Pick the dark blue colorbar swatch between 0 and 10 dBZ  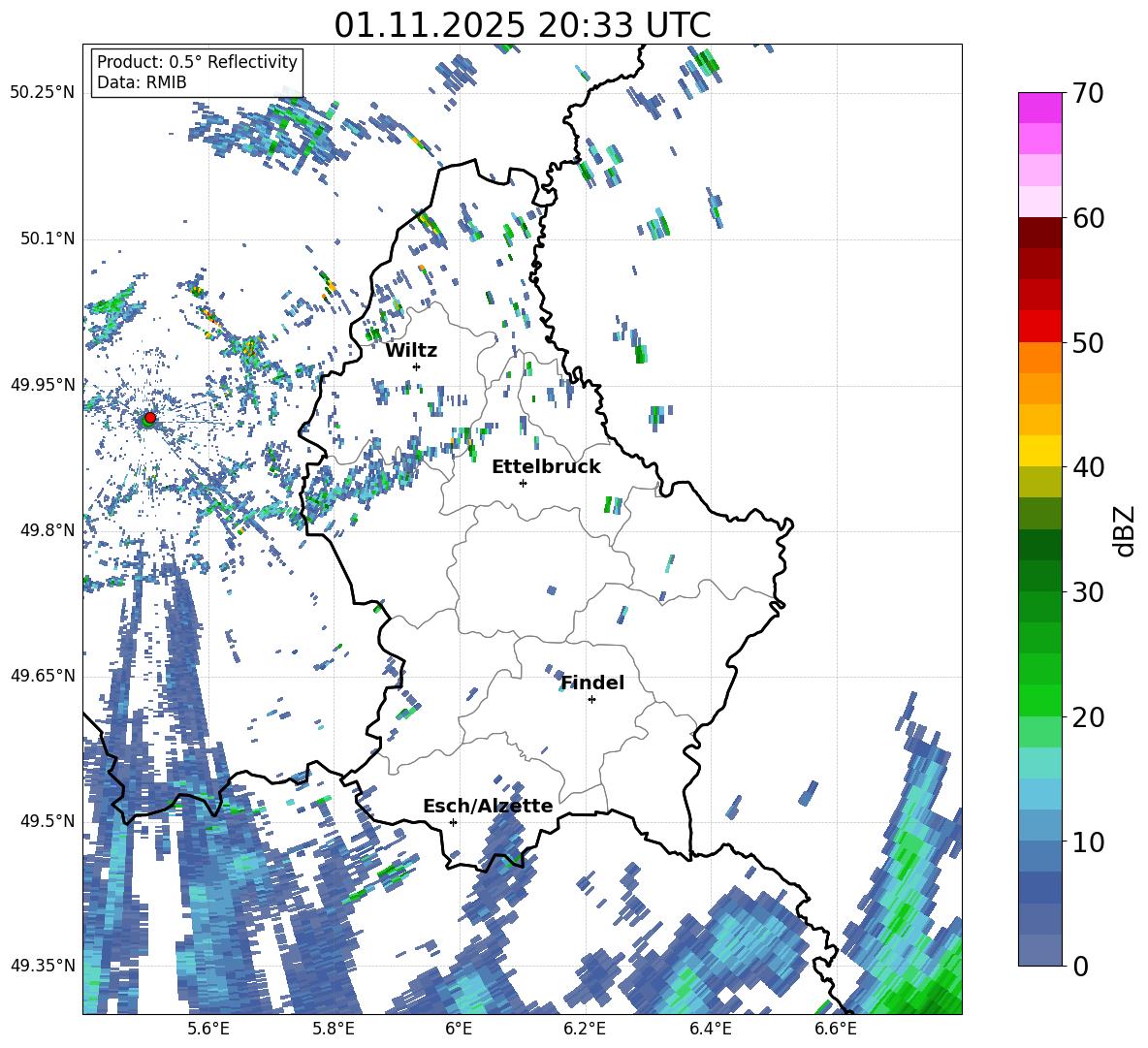pyautogui.click(x=1039, y=888)
